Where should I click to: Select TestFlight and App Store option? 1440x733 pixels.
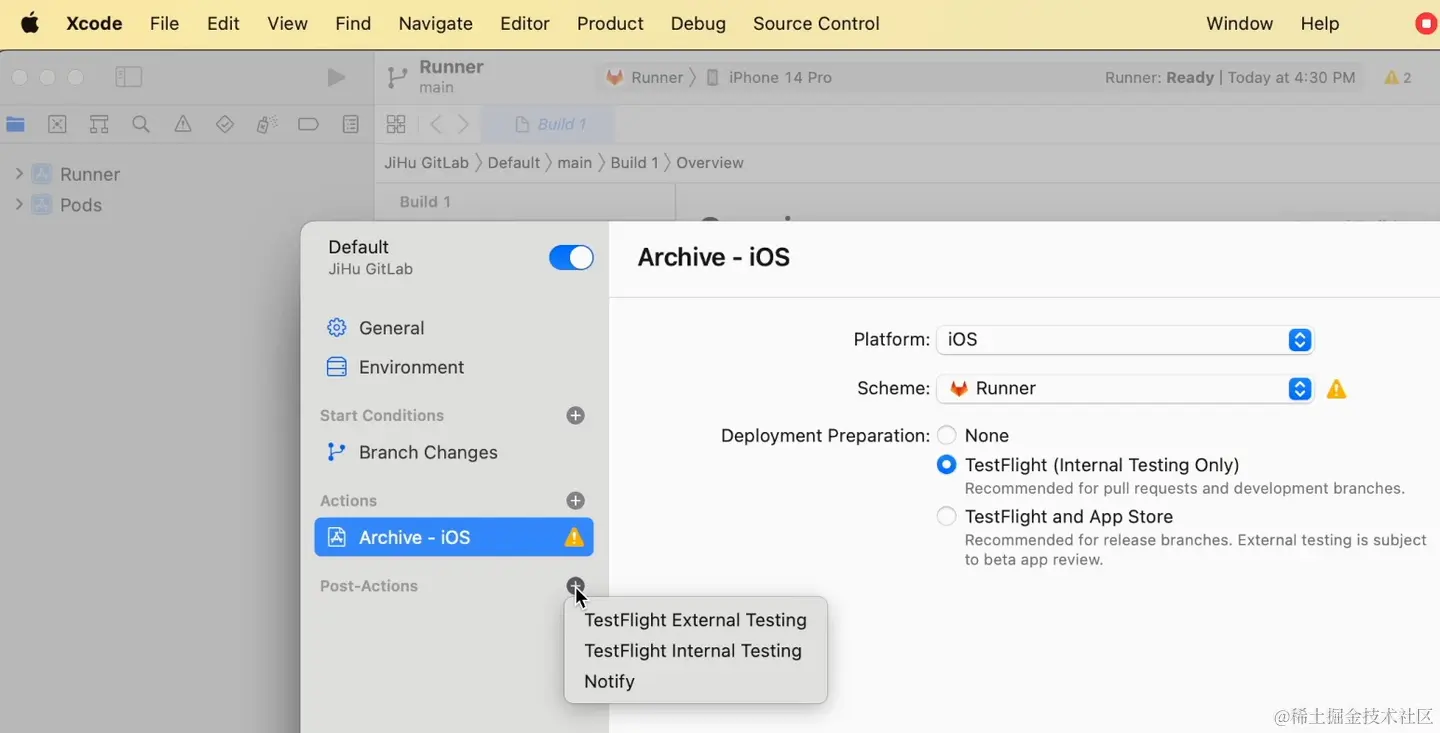946,516
